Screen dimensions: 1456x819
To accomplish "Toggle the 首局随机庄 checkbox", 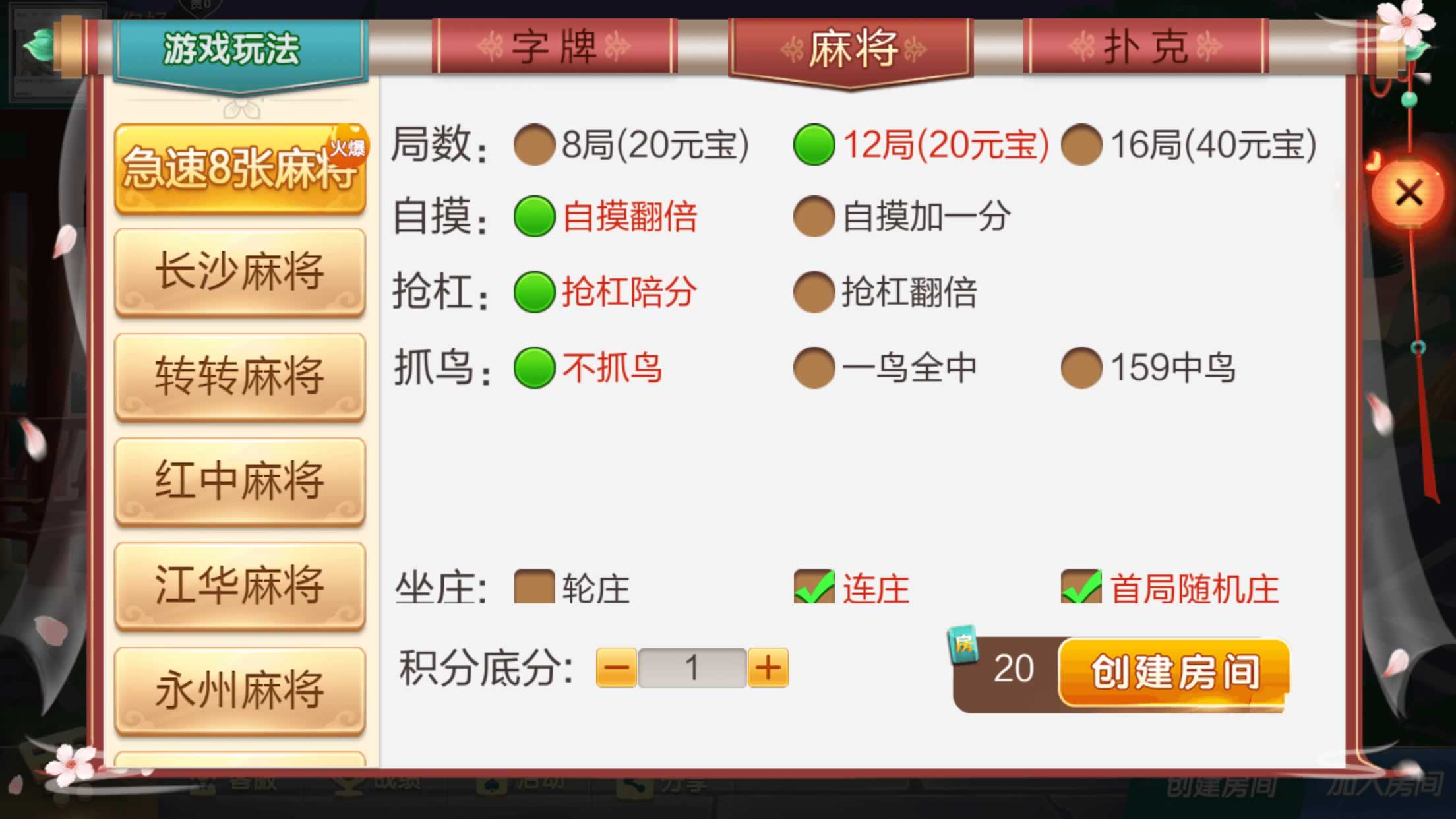I will (1081, 587).
